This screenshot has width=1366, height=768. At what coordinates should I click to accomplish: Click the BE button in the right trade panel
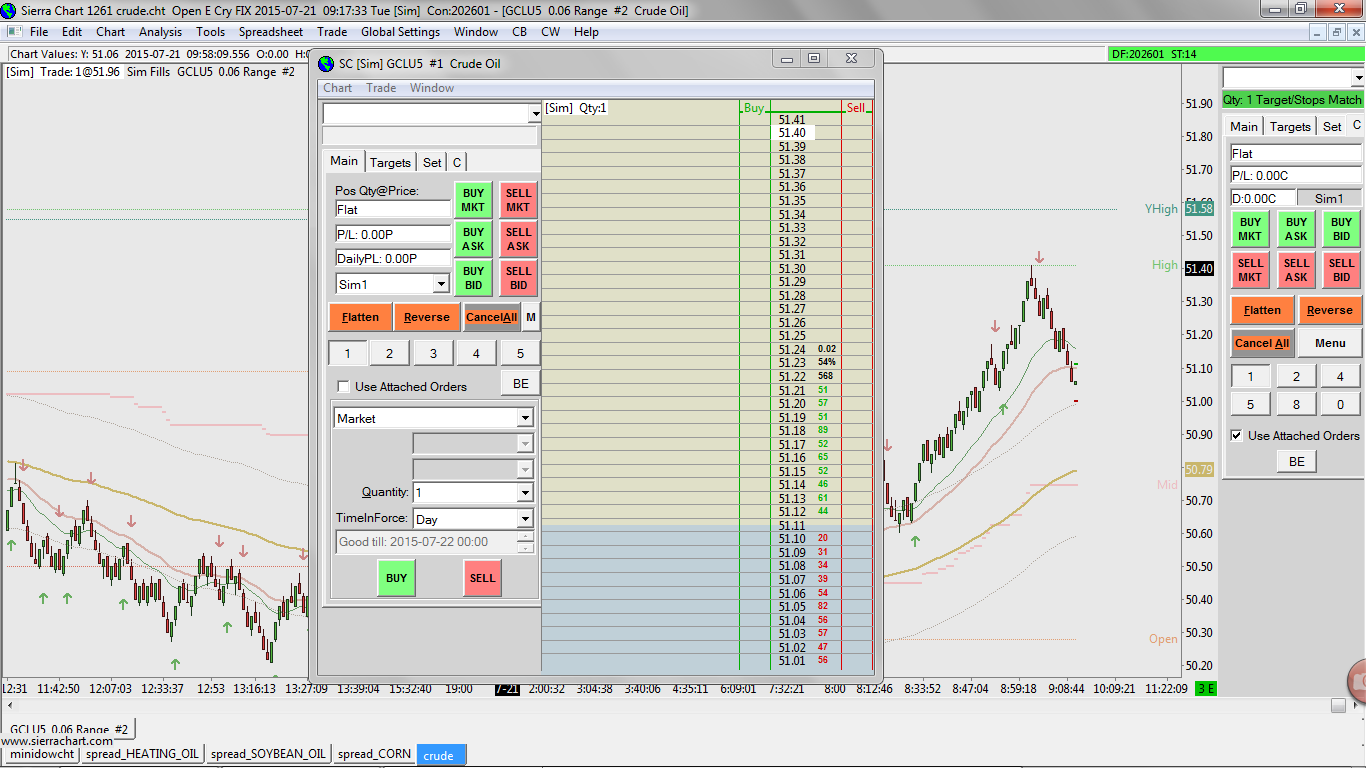[1297, 461]
